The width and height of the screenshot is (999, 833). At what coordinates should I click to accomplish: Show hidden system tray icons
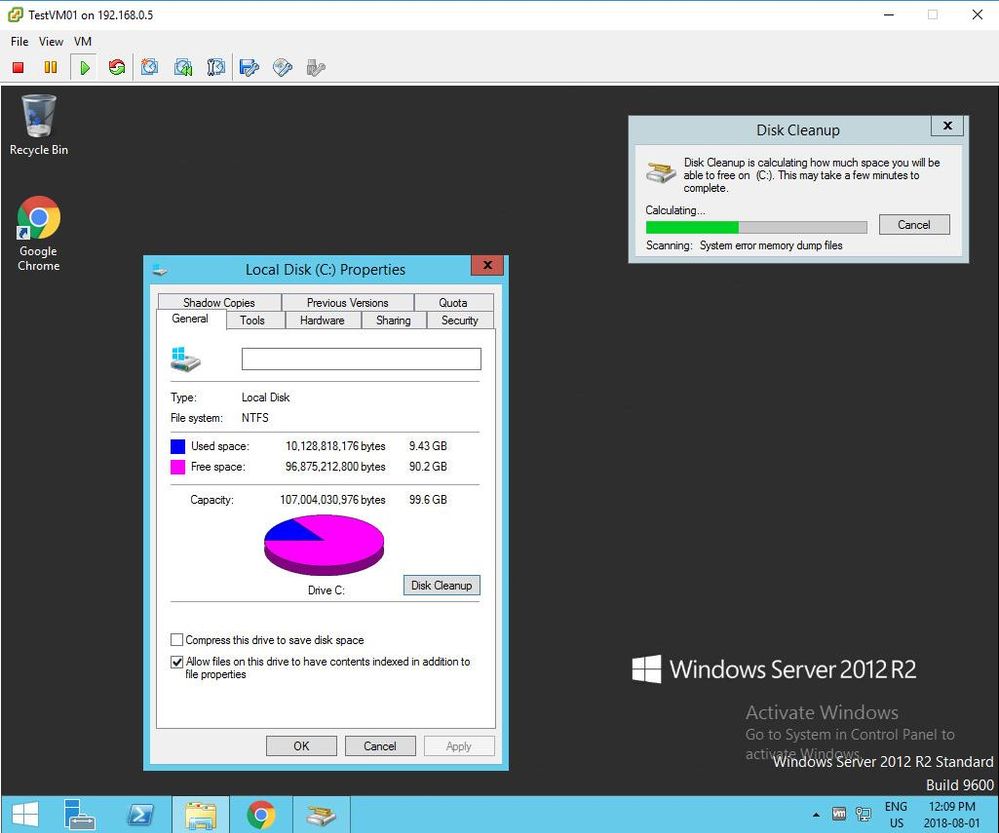816,814
